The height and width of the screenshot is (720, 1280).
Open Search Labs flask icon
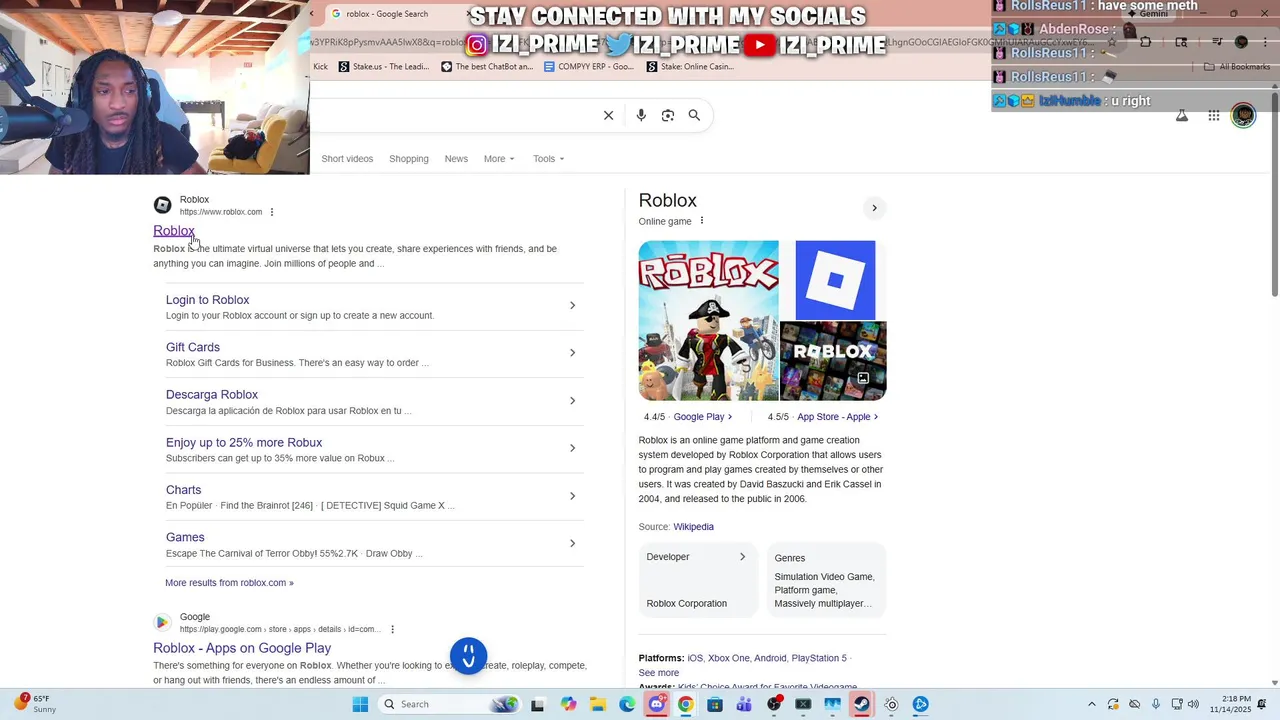(1182, 116)
